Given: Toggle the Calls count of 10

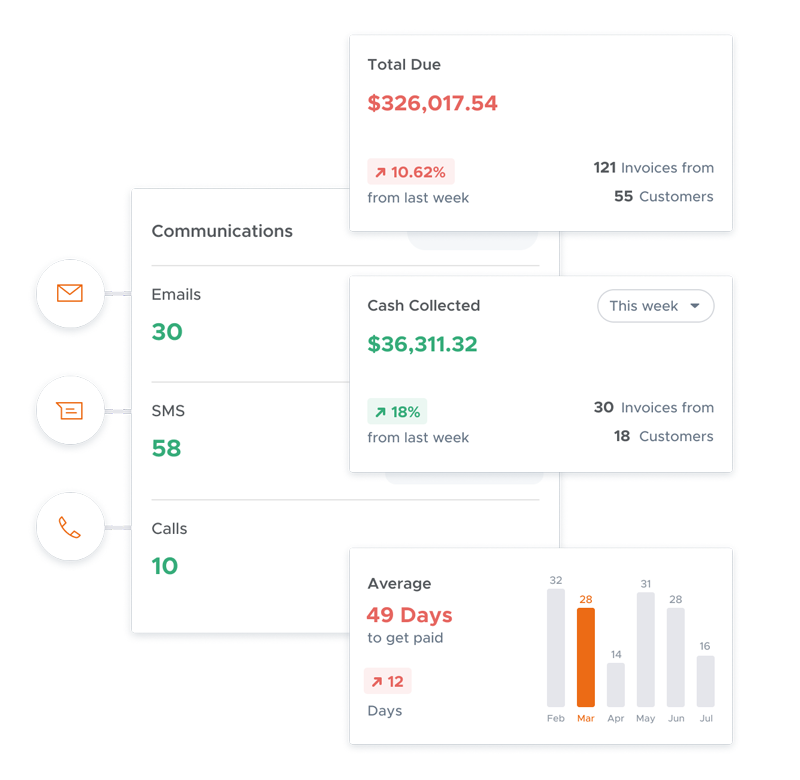Looking at the screenshot, I should (166, 565).
